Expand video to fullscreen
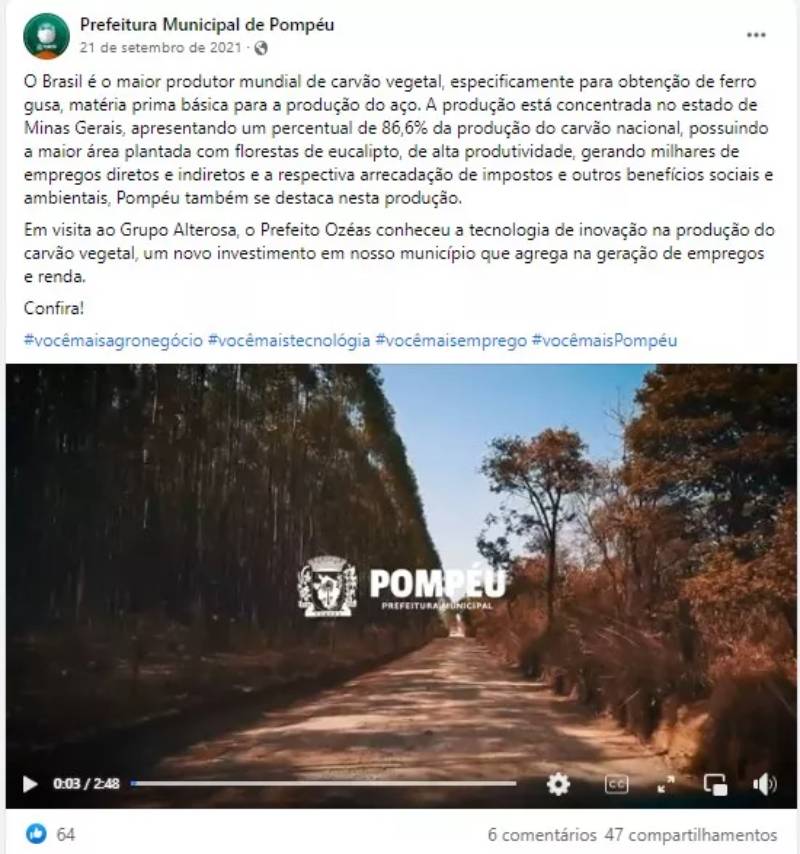The height and width of the screenshot is (854, 800). coord(665,784)
